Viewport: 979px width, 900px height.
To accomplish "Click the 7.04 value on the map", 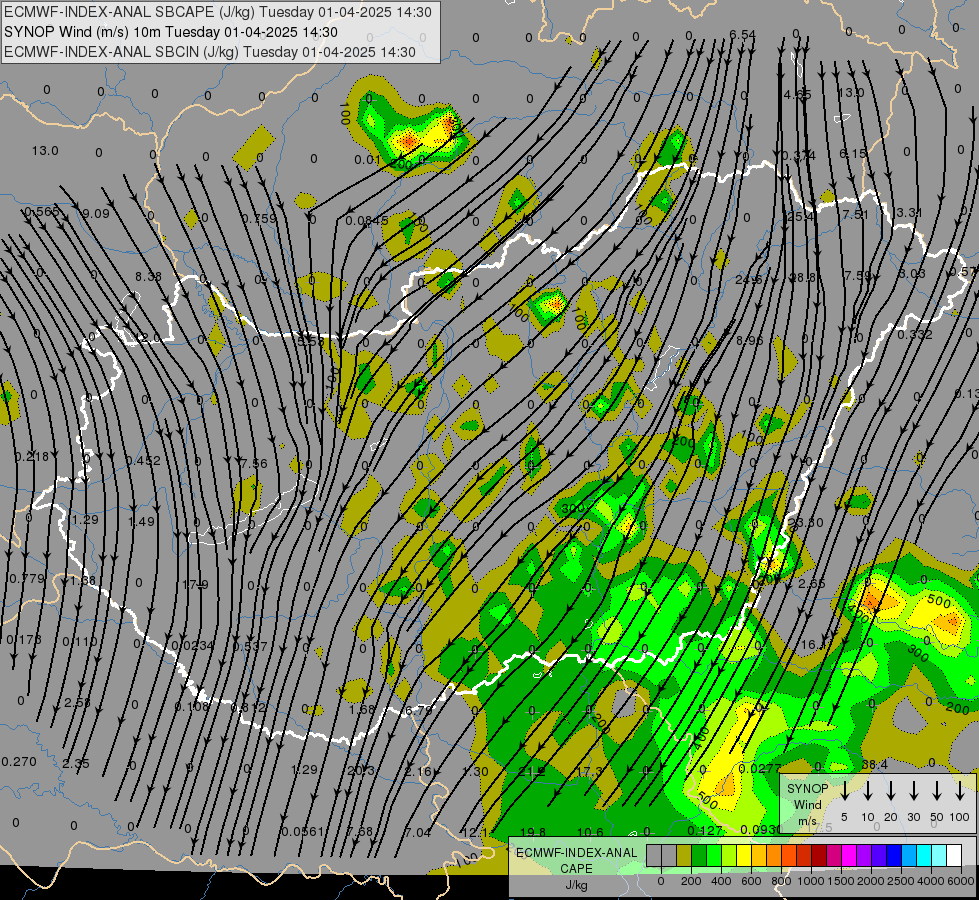I will [418, 833].
